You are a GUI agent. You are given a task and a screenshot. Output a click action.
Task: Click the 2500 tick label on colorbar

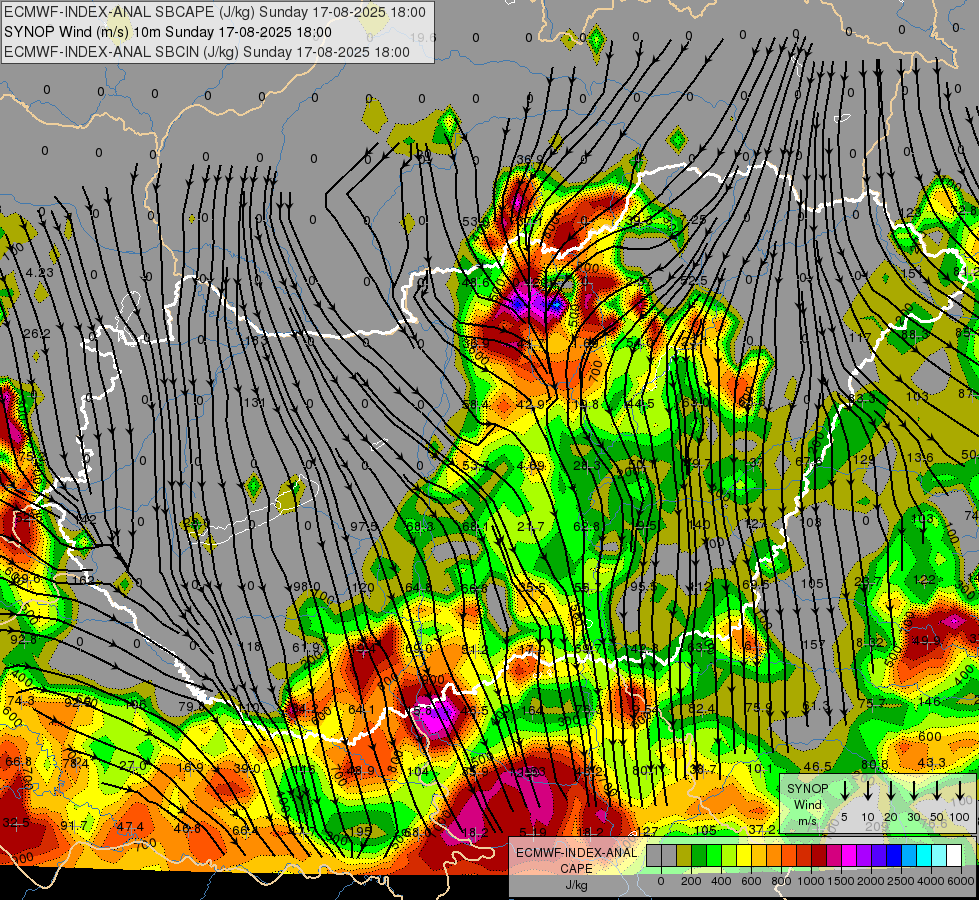901,881
